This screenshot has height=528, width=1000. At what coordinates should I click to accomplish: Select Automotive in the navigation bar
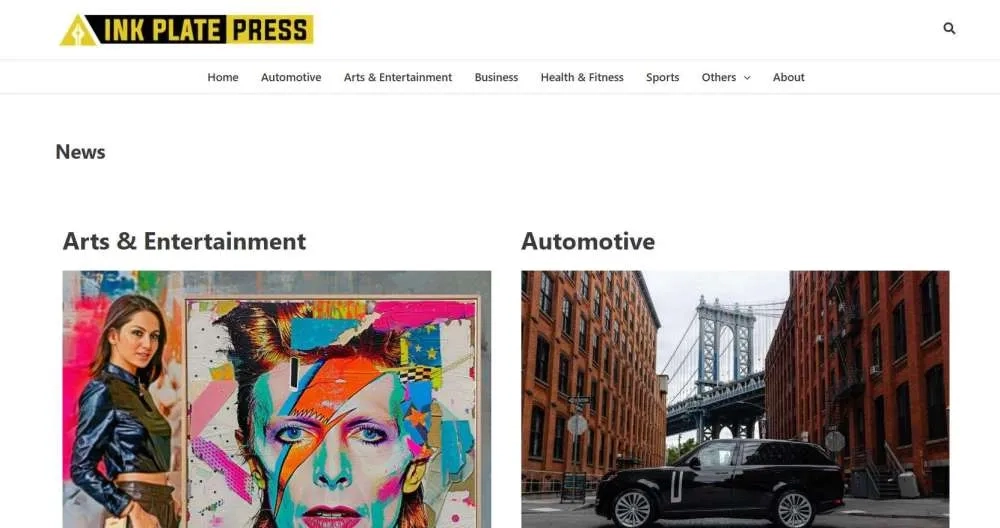coord(291,77)
